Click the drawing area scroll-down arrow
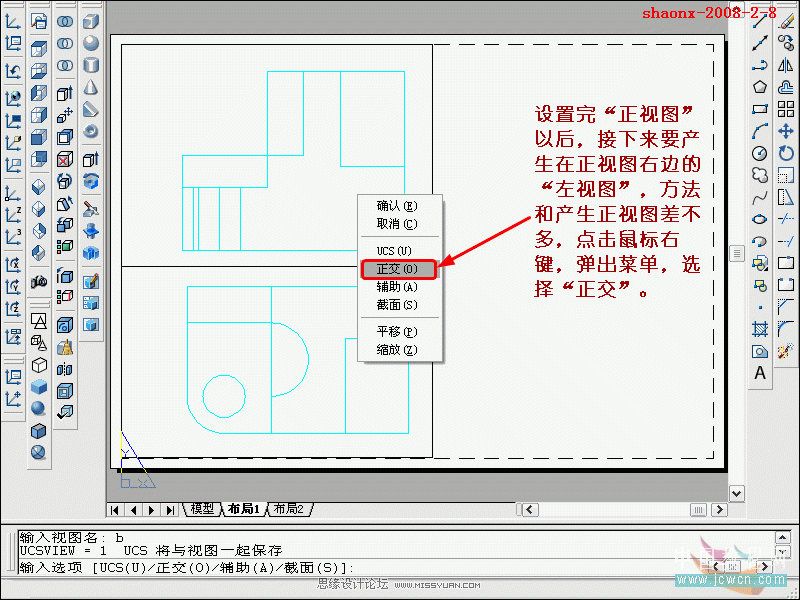The width and height of the screenshot is (800, 600). [x=737, y=493]
